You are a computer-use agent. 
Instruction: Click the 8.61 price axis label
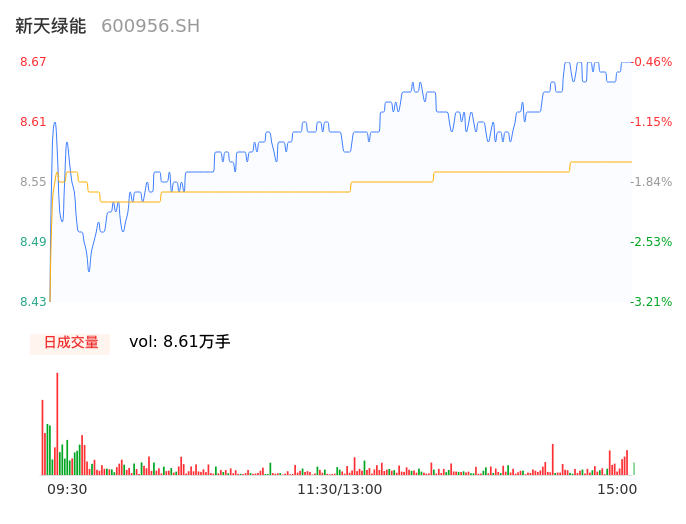coord(33,122)
